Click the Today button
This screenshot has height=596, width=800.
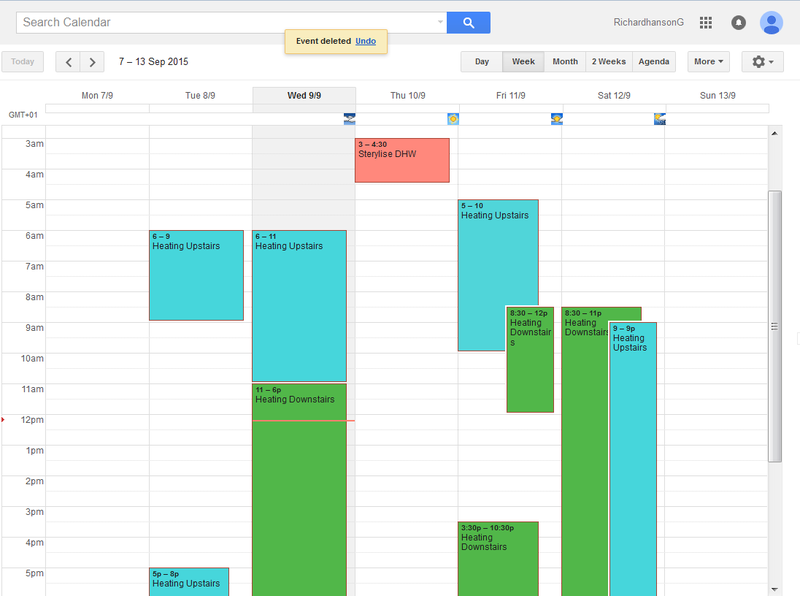pos(22,62)
